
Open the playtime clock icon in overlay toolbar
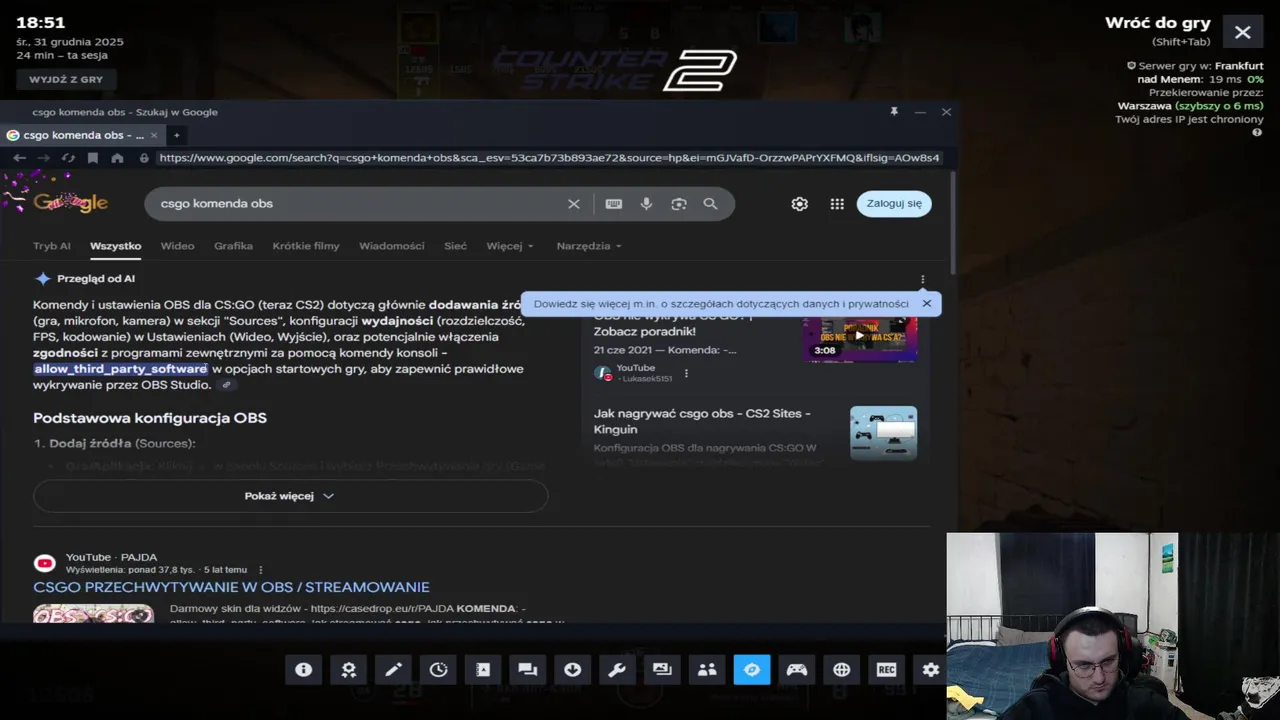point(438,670)
